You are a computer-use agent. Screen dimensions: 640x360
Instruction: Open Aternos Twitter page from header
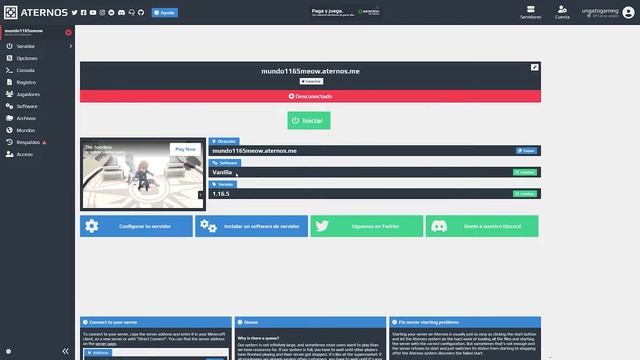[x=74, y=13]
